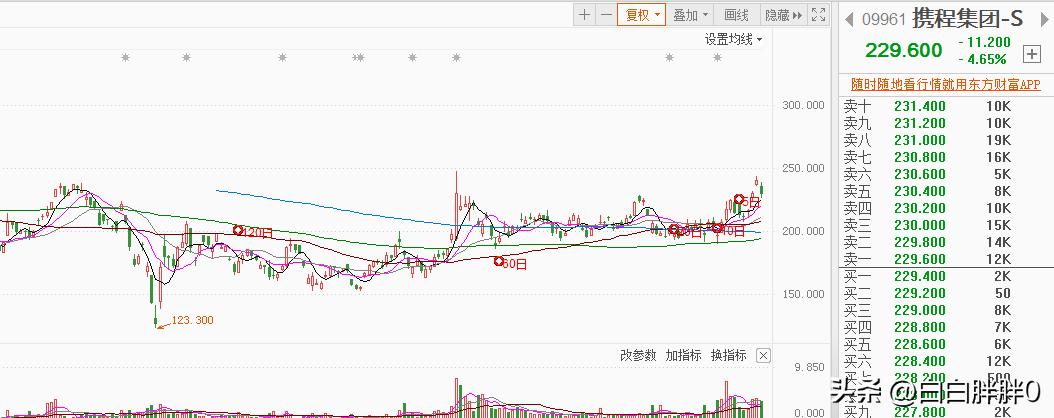Click stock name 携程集团-S
Image resolution: width=1054 pixels, height=418 pixels.
click(968, 19)
